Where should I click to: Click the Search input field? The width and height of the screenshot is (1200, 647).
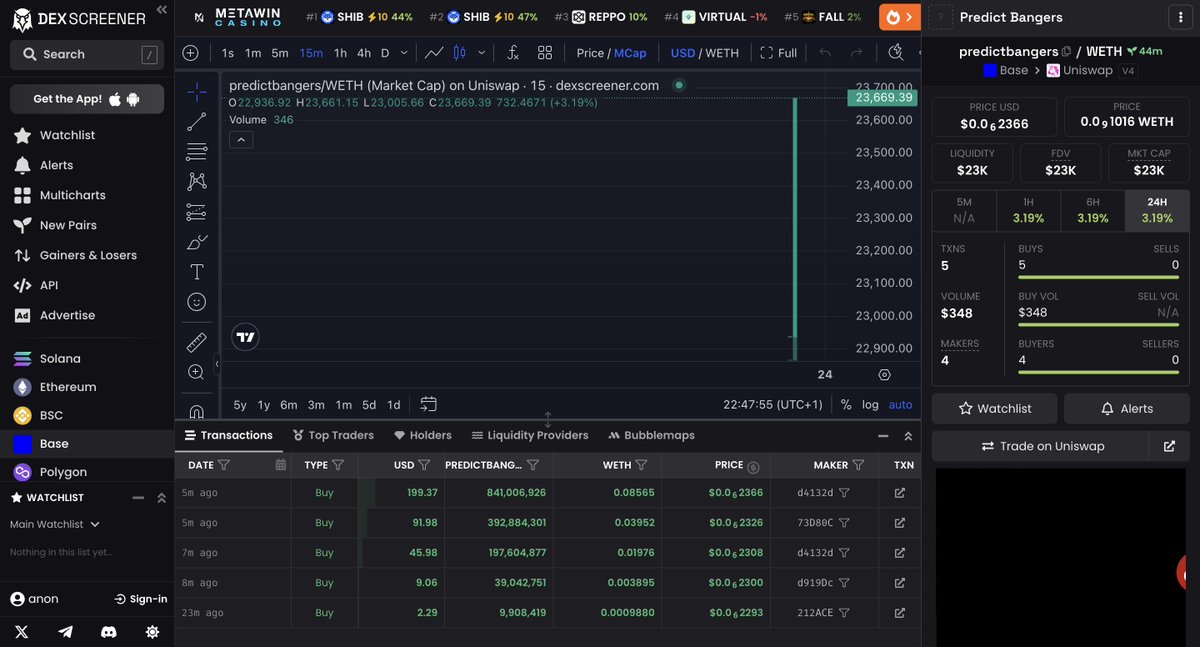(x=87, y=54)
